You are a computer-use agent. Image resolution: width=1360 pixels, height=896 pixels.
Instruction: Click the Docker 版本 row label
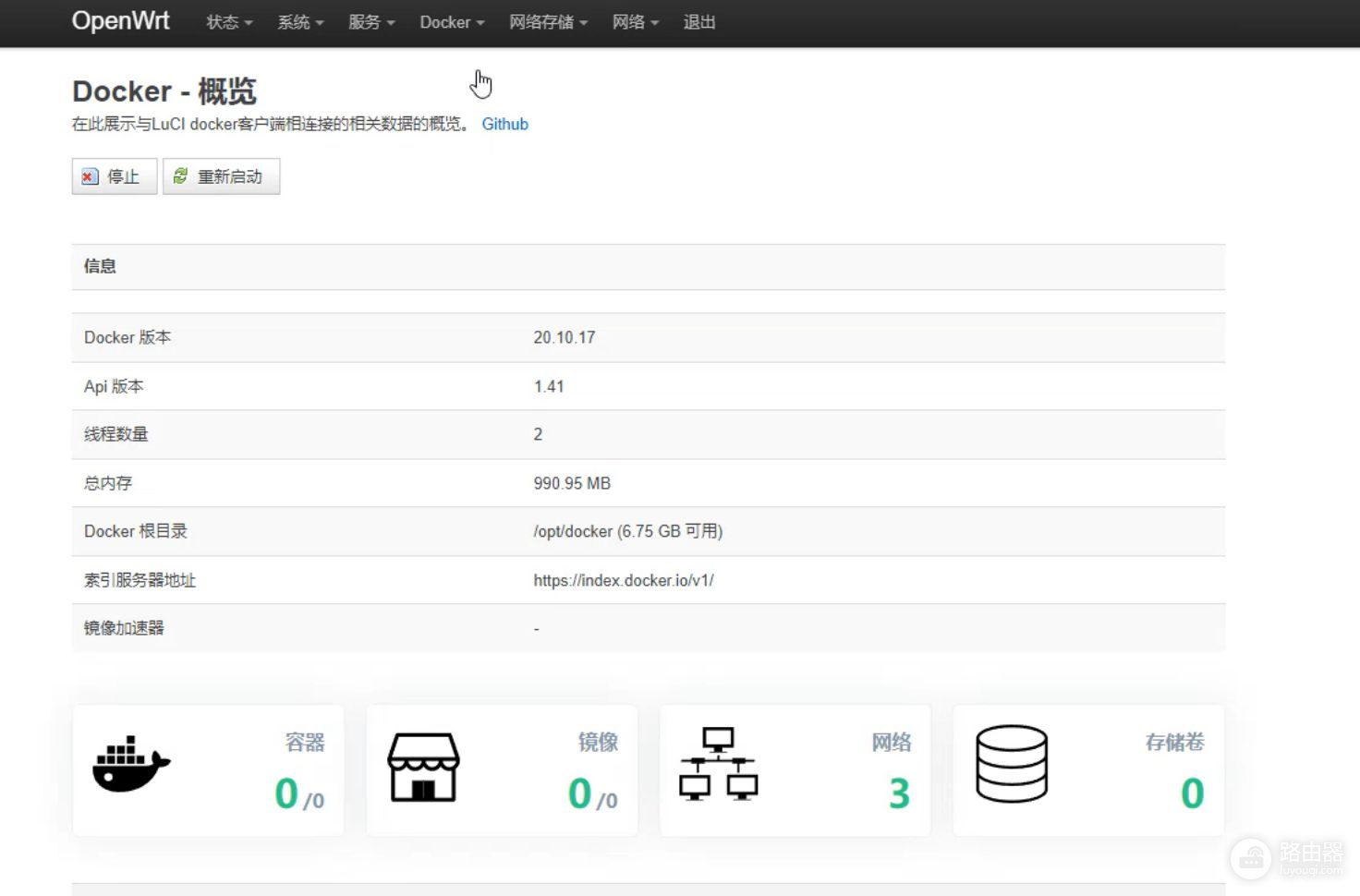pyautogui.click(x=127, y=337)
